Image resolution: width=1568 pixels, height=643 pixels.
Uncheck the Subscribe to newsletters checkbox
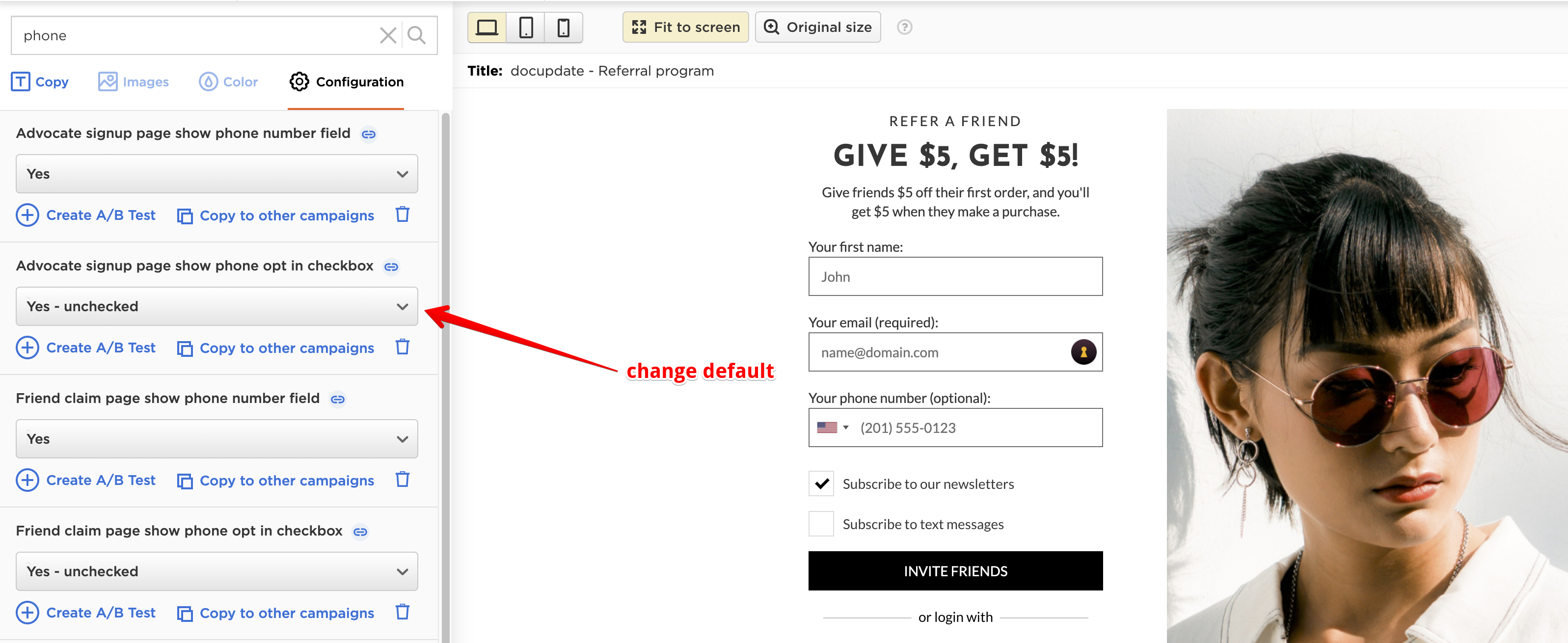click(x=821, y=483)
